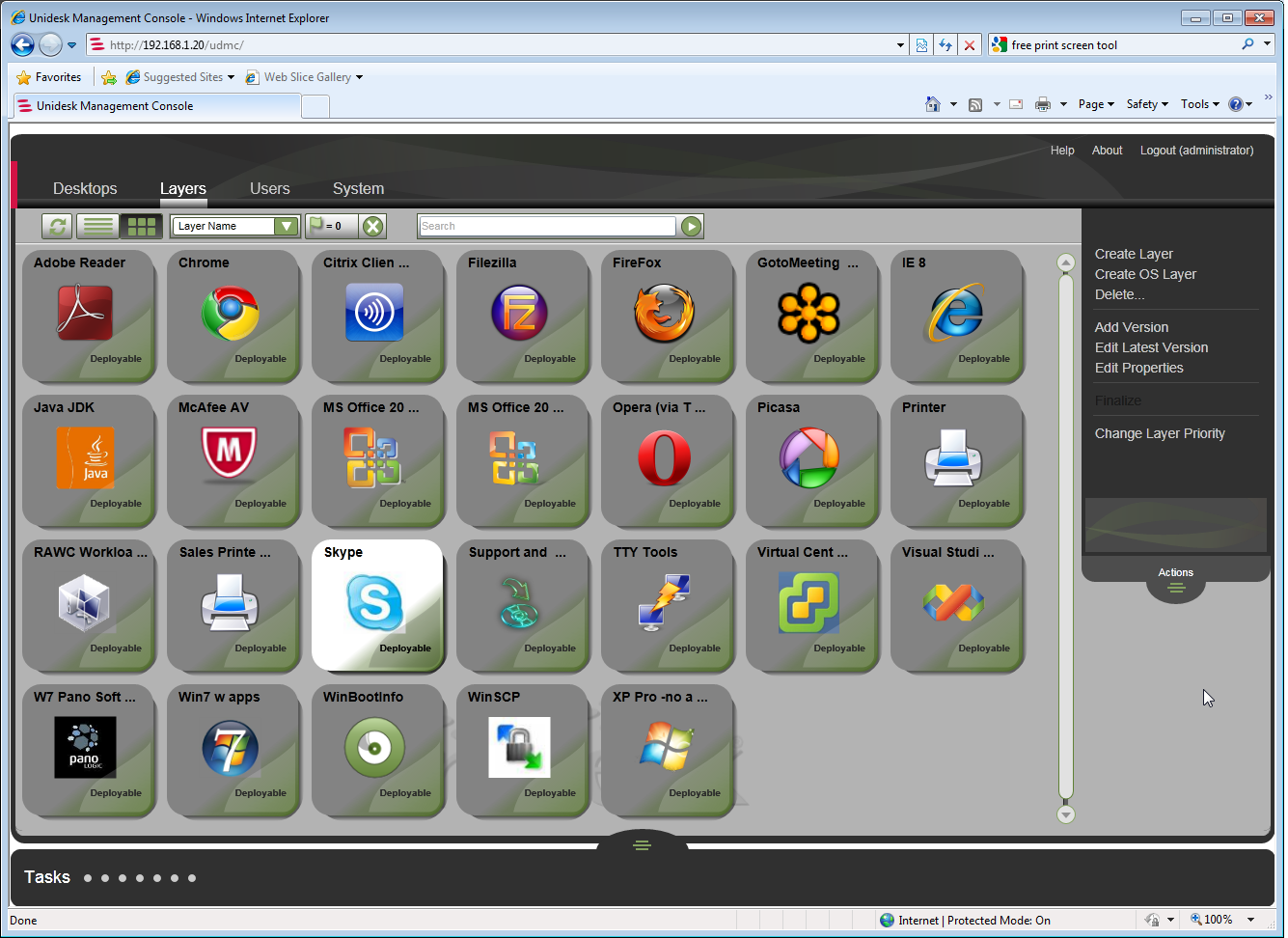The image size is (1288, 938).
Task: Choose the W7 Pano Software layer icon
Action: (85, 747)
